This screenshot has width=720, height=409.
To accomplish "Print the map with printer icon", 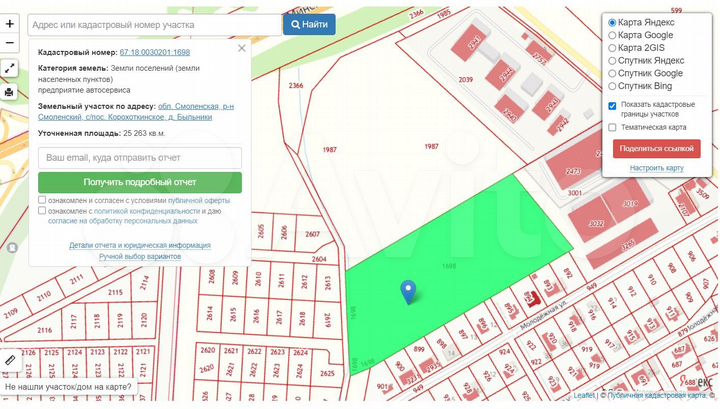I will (x=10, y=93).
